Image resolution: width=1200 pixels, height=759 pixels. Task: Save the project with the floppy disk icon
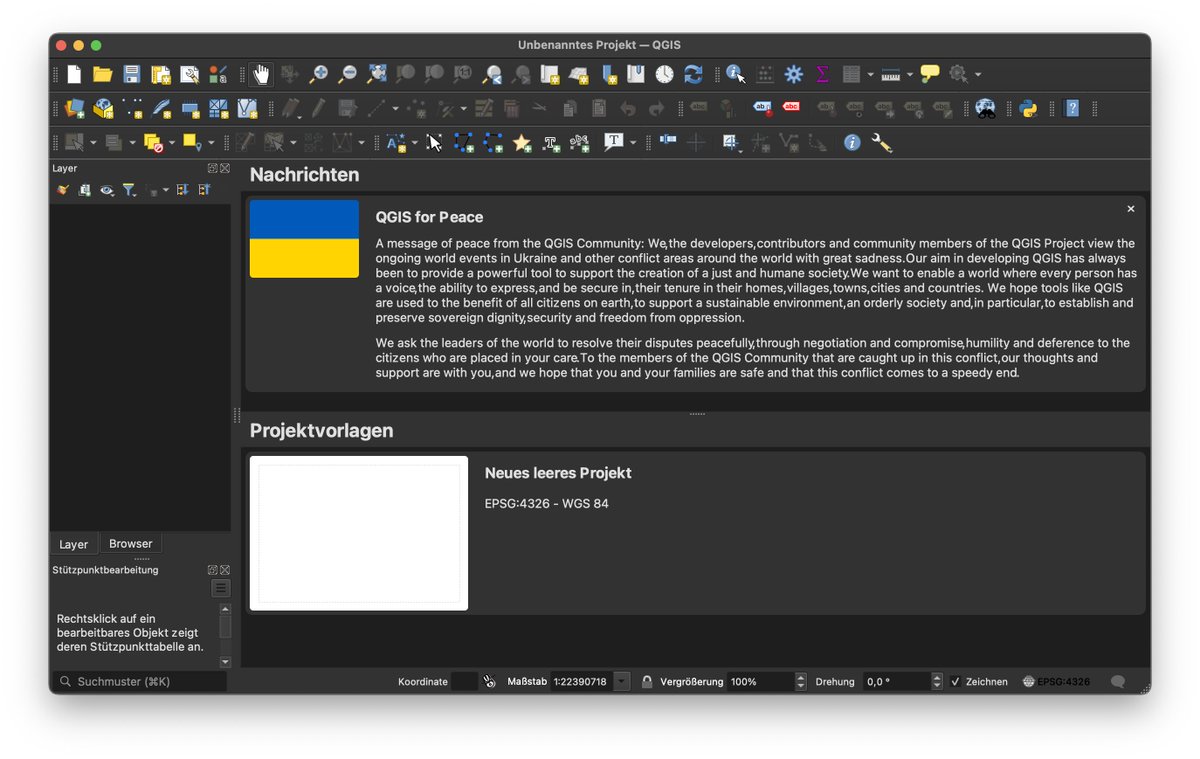coord(131,74)
